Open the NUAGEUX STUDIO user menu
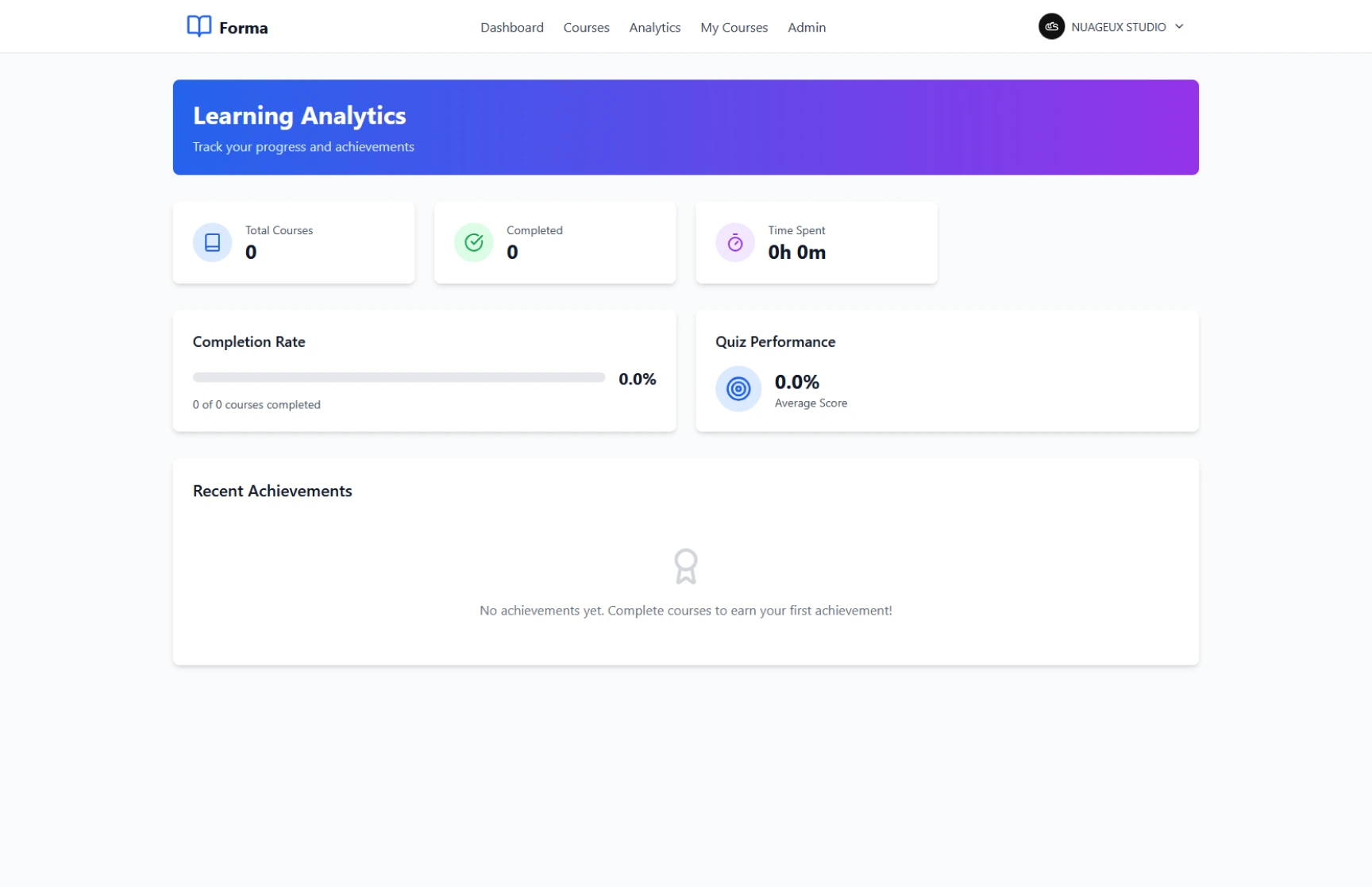 tap(1118, 27)
